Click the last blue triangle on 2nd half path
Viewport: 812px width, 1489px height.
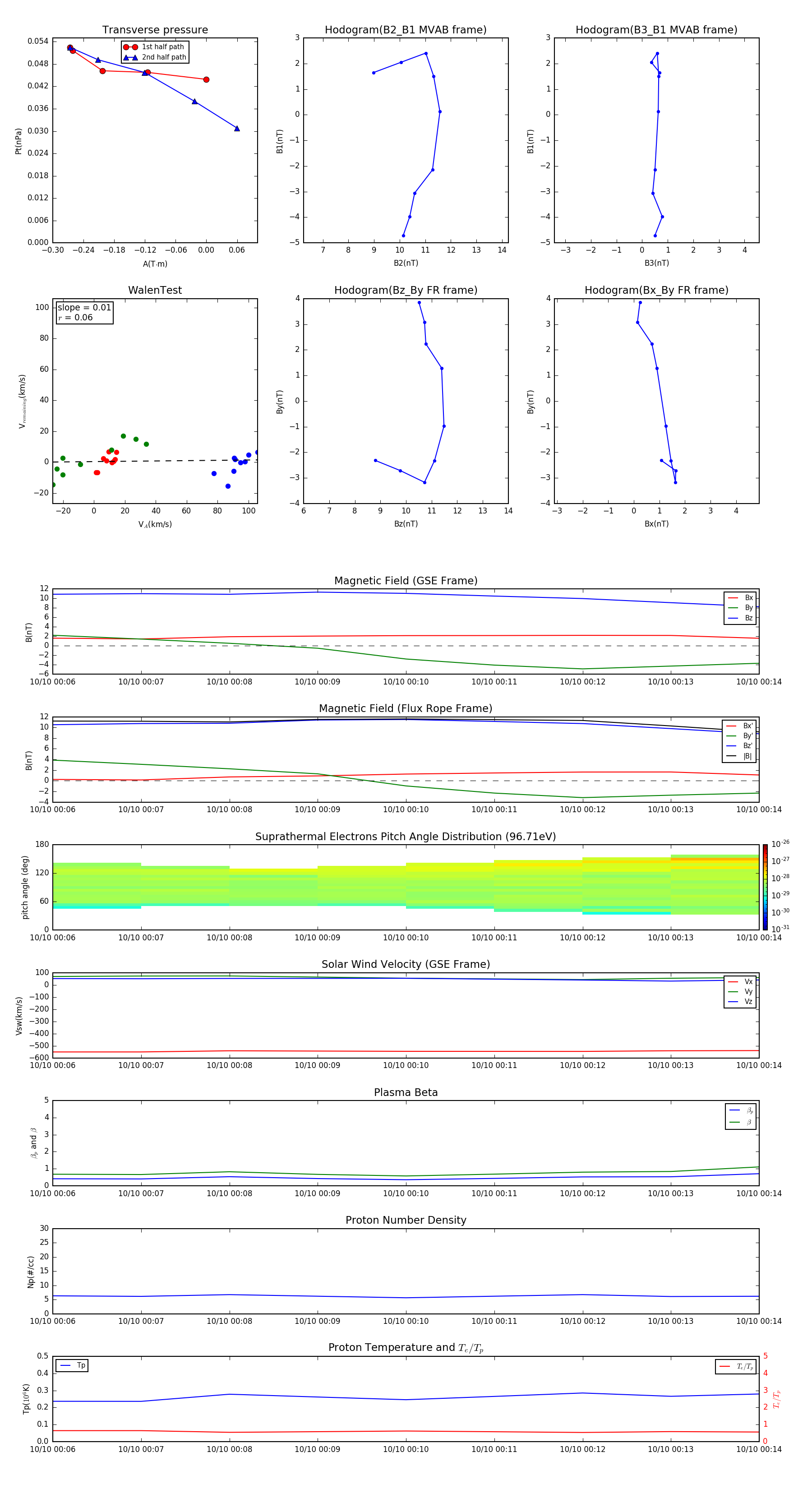click(x=237, y=128)
